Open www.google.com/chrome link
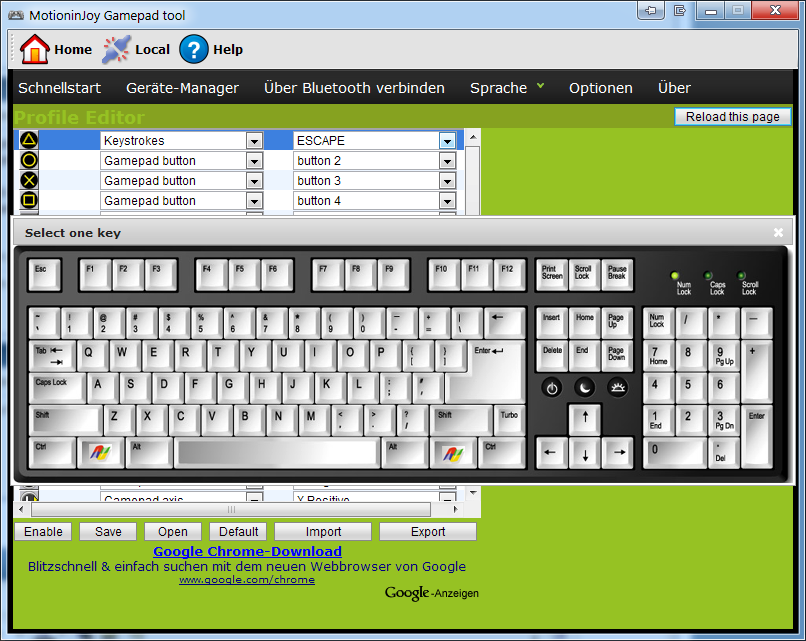Viewport: 806px width, 641px height. [x=247, y=580]
